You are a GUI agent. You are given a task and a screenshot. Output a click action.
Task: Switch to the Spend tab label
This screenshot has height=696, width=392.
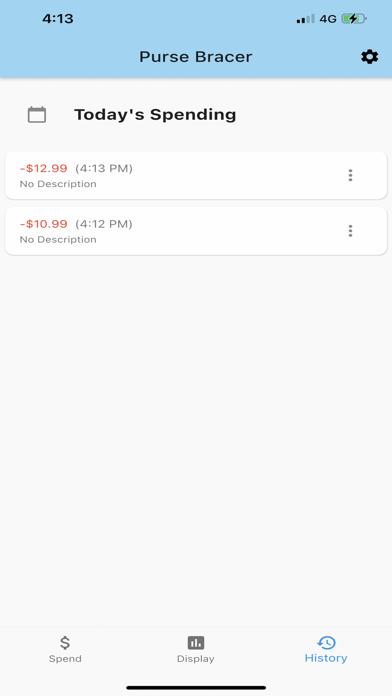pos(65,659)
